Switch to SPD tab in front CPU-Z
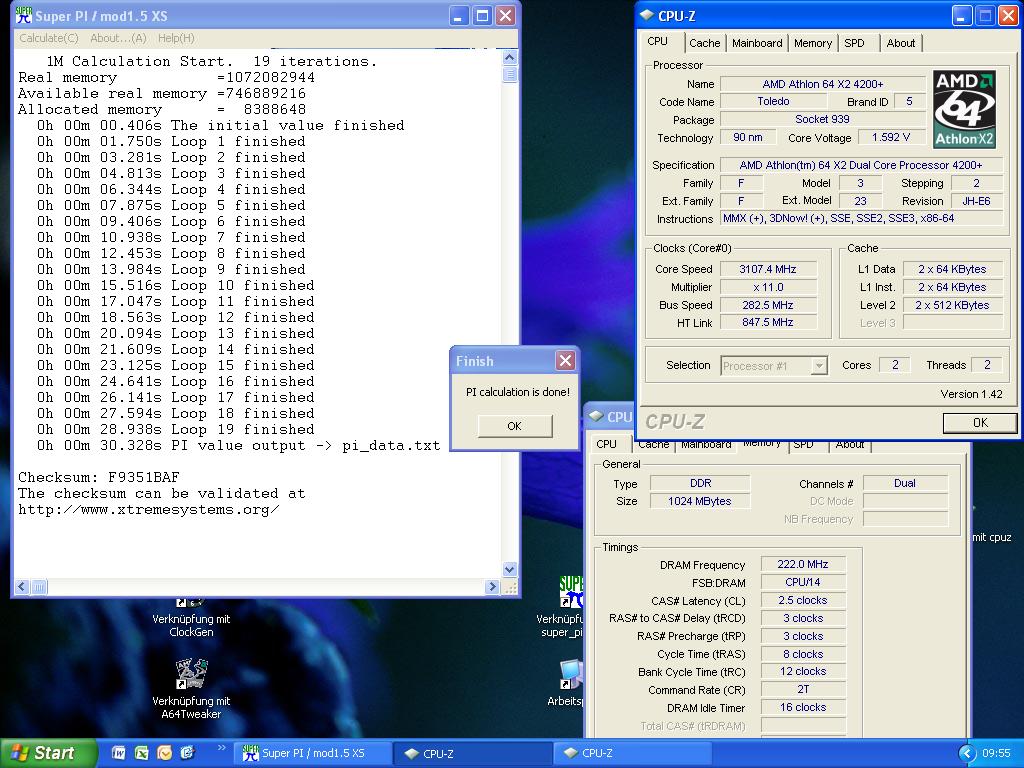Screen dimensions: 1024x768 [x=854, y=43]
